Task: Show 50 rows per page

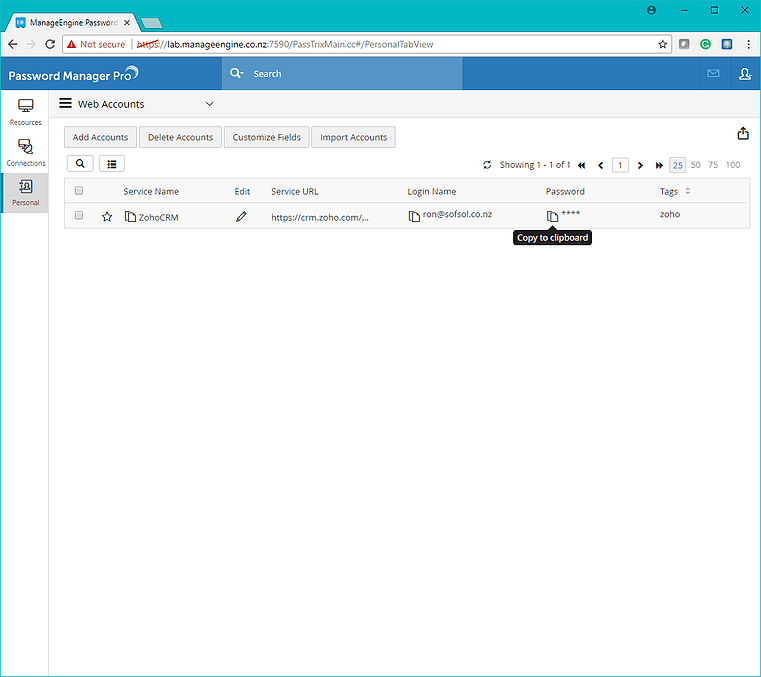Action: 695,165
